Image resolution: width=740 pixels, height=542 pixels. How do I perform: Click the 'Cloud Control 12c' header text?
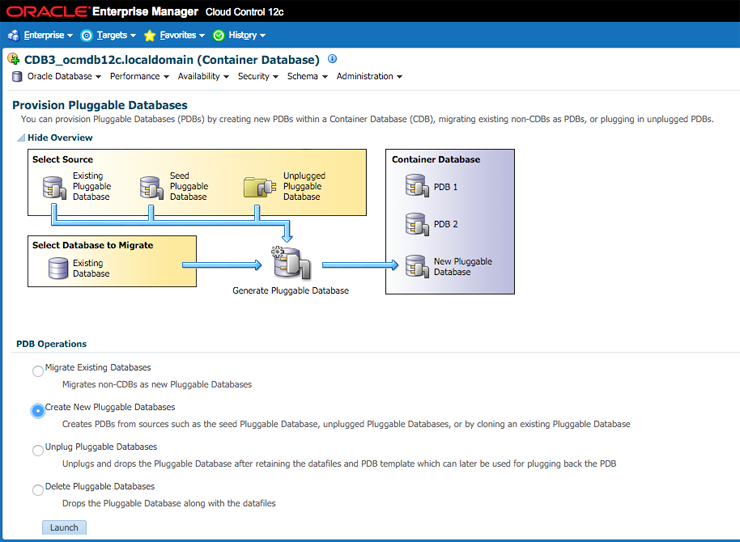click(x=244, y=12)
